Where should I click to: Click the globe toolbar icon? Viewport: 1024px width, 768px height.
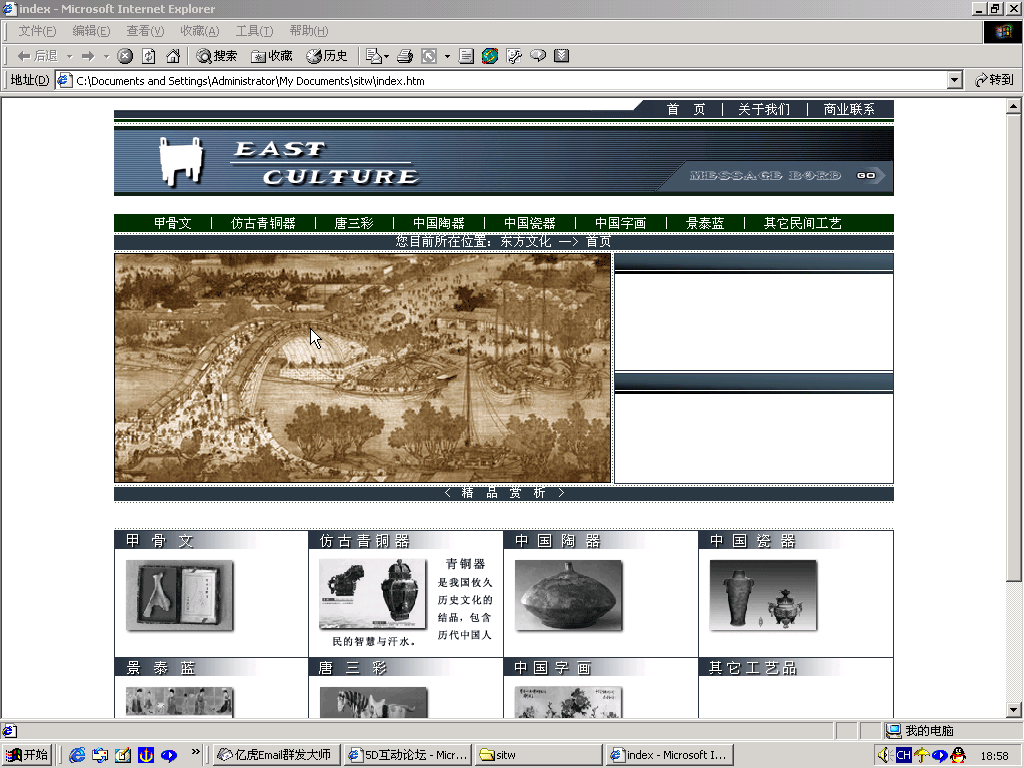490,56
